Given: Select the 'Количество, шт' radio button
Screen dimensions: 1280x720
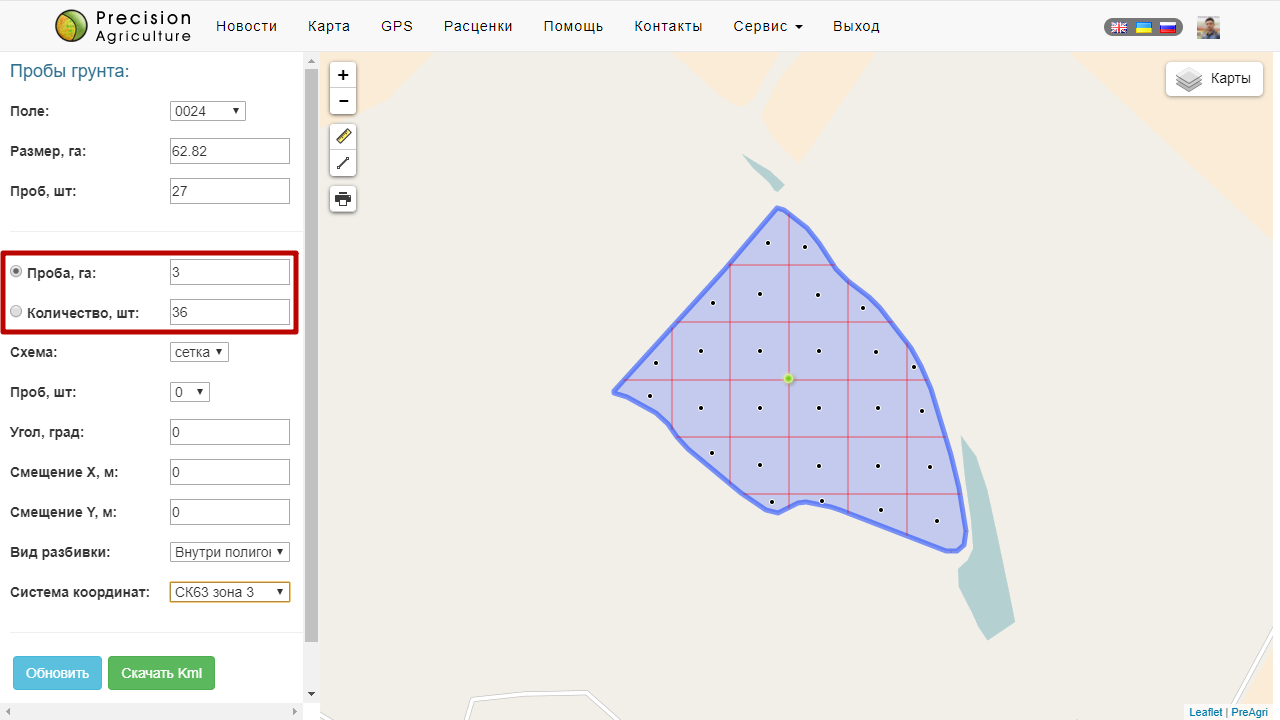Looking at the screenshot, I should click(16, 312).
